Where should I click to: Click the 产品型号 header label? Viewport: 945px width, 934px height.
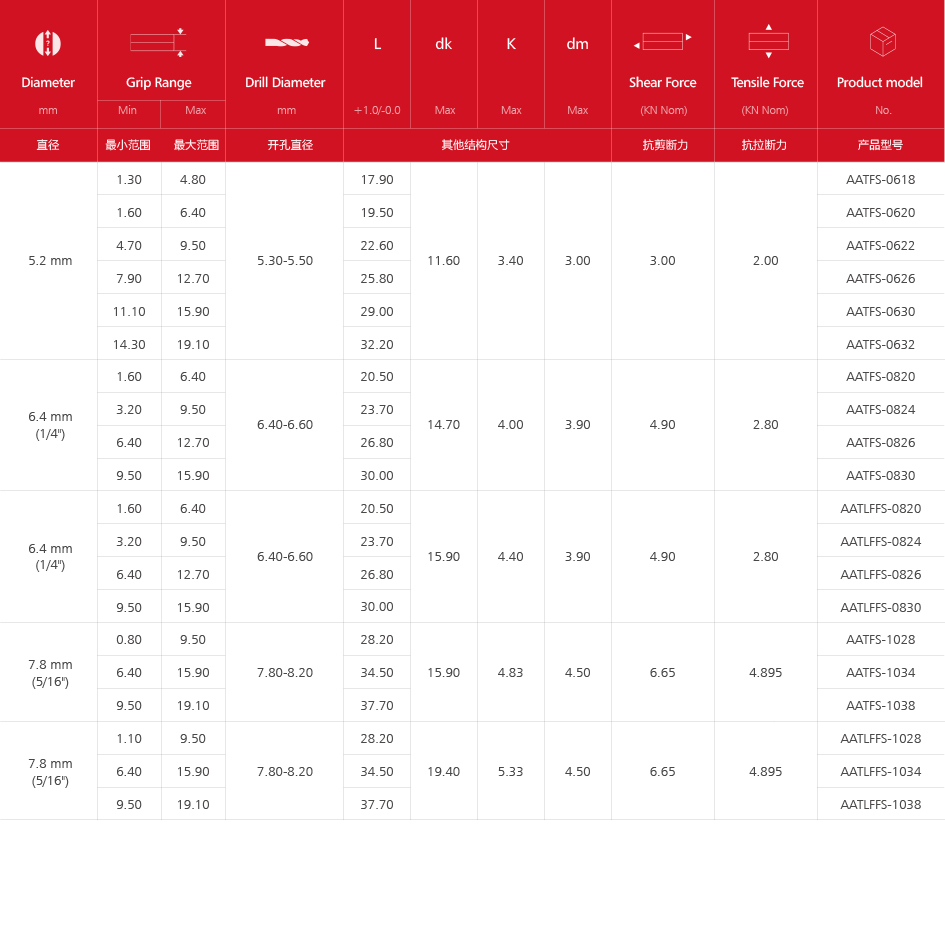880,145
